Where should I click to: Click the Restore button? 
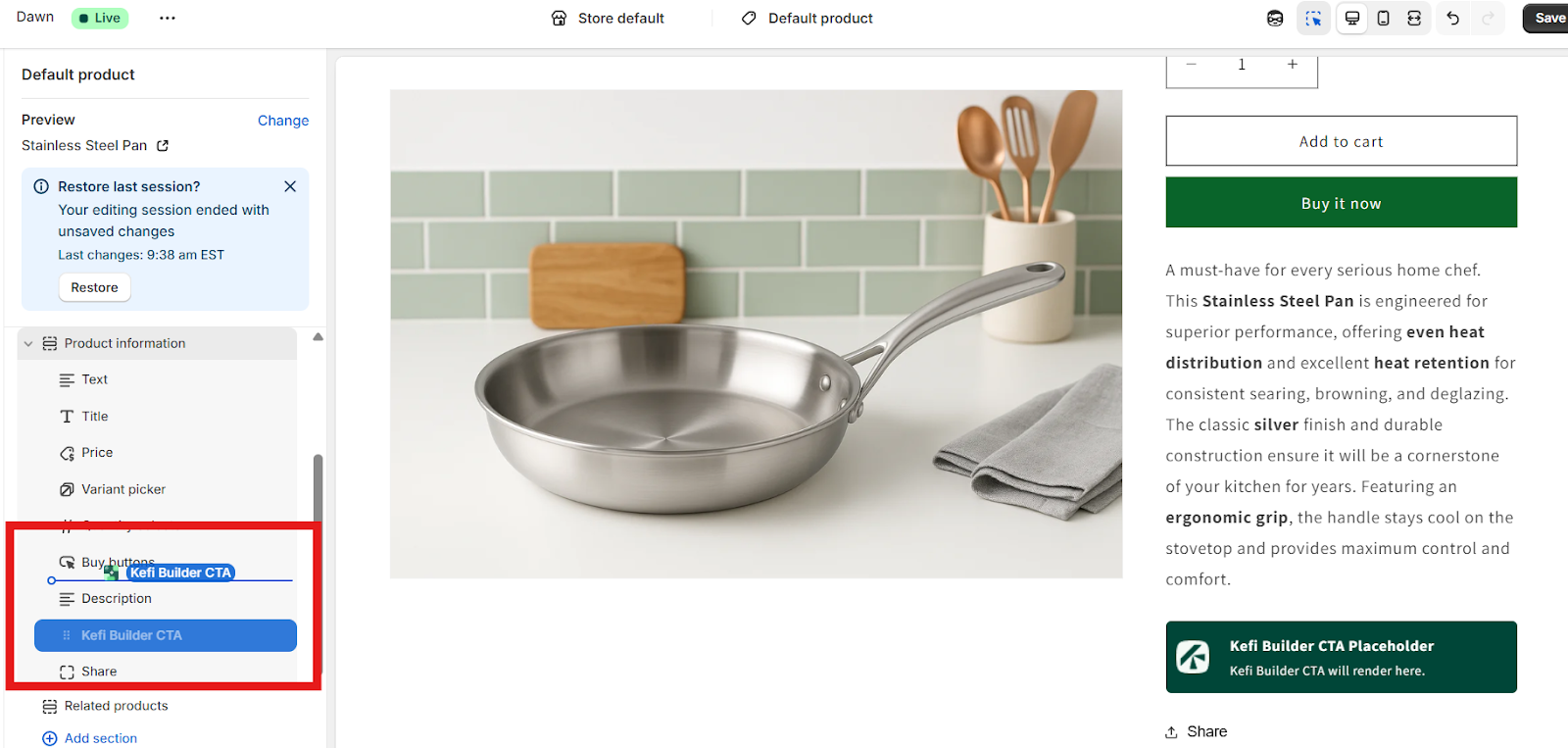pyautogui.click(x=94, y=287)
